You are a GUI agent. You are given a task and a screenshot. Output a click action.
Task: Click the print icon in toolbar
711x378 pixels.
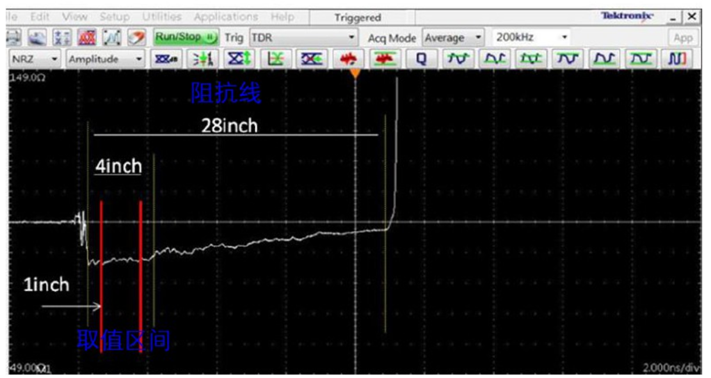pos(13,38)
